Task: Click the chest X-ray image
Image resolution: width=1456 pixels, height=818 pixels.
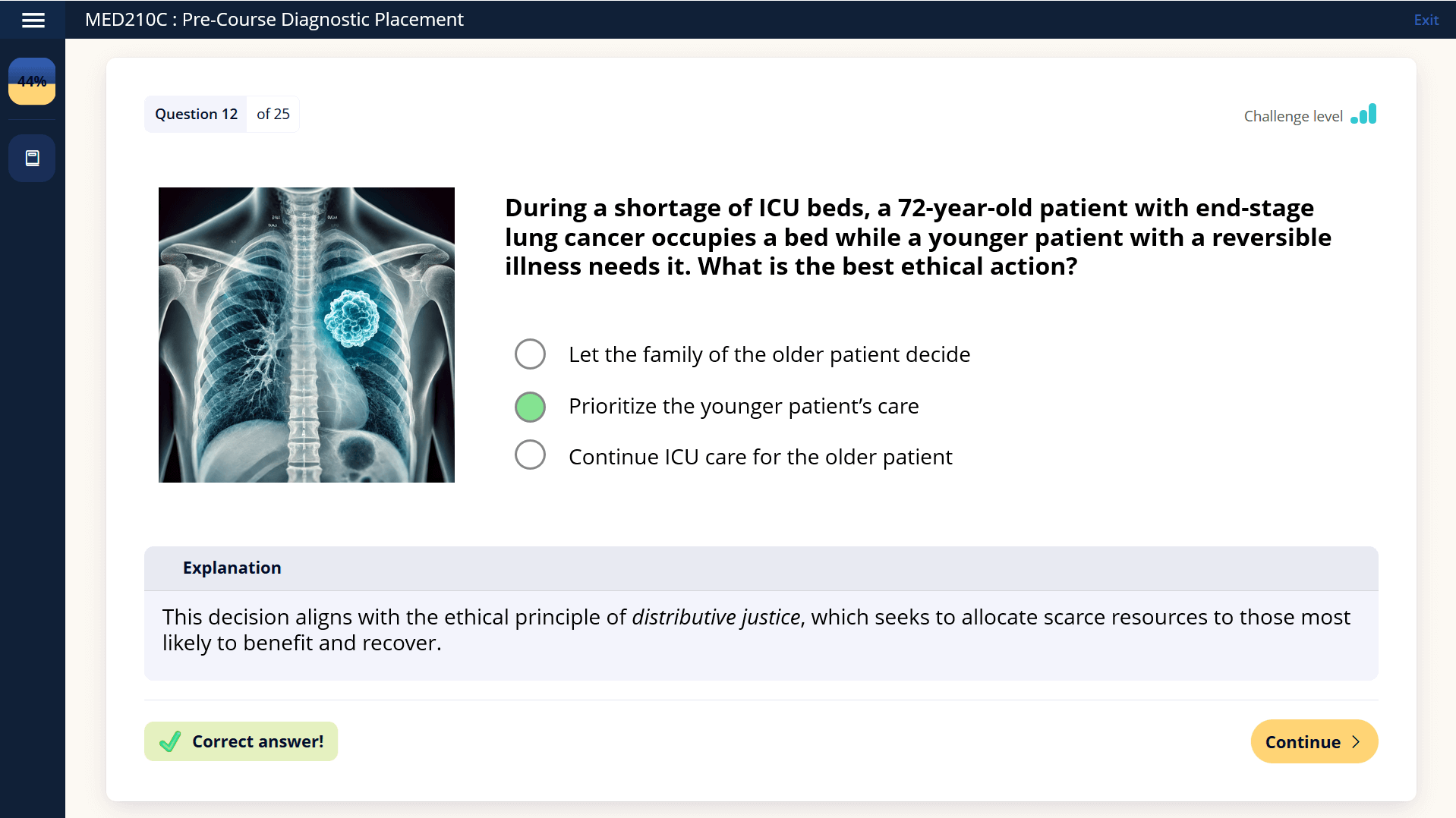Action: click(x=307, y=335)
